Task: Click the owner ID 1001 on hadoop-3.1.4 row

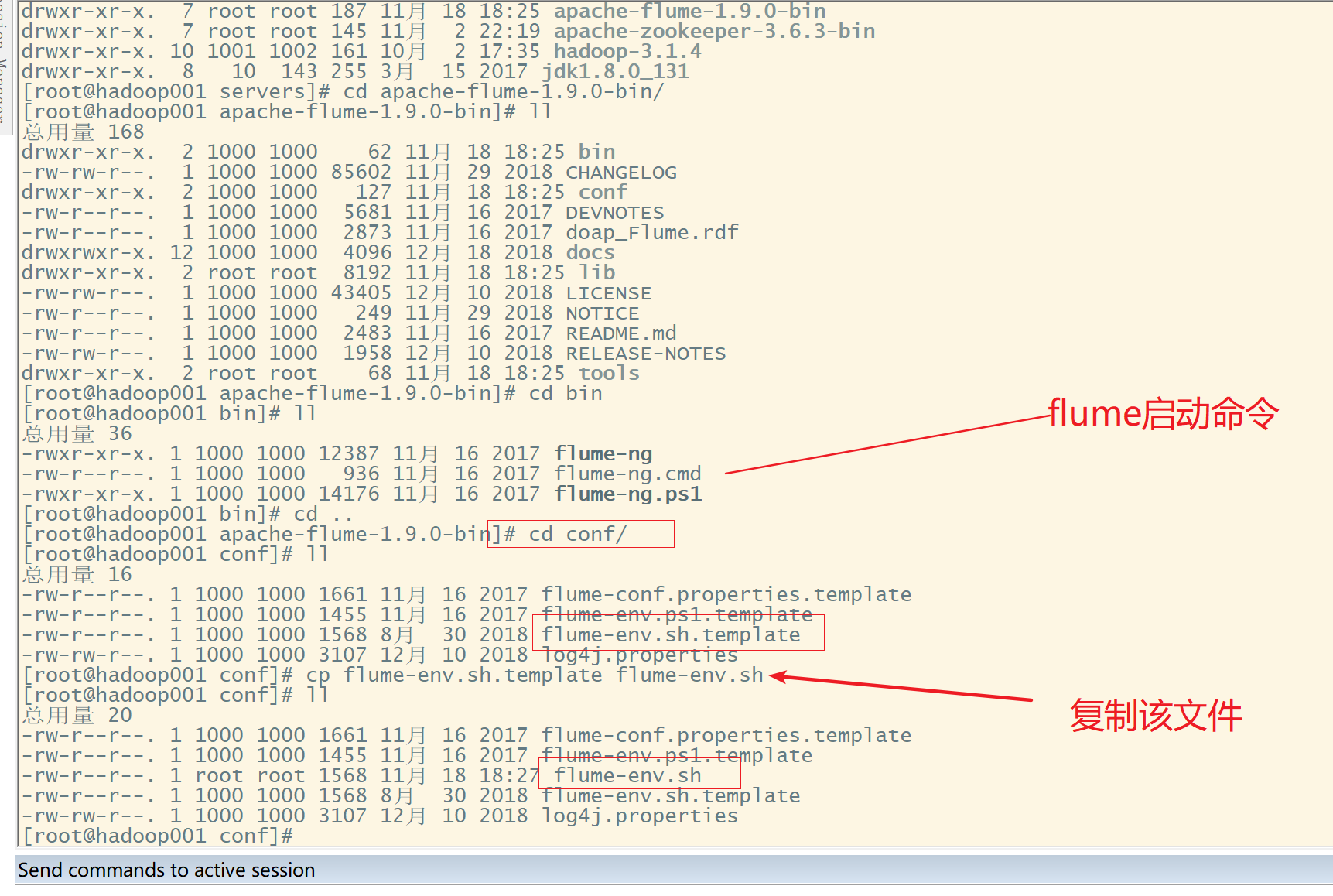Action: pos(231,52)
